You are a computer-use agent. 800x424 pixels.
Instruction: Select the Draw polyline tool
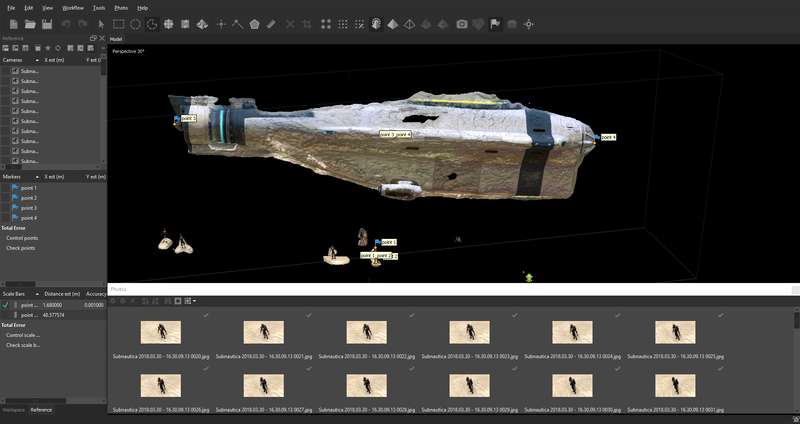(x=237, y=24)
